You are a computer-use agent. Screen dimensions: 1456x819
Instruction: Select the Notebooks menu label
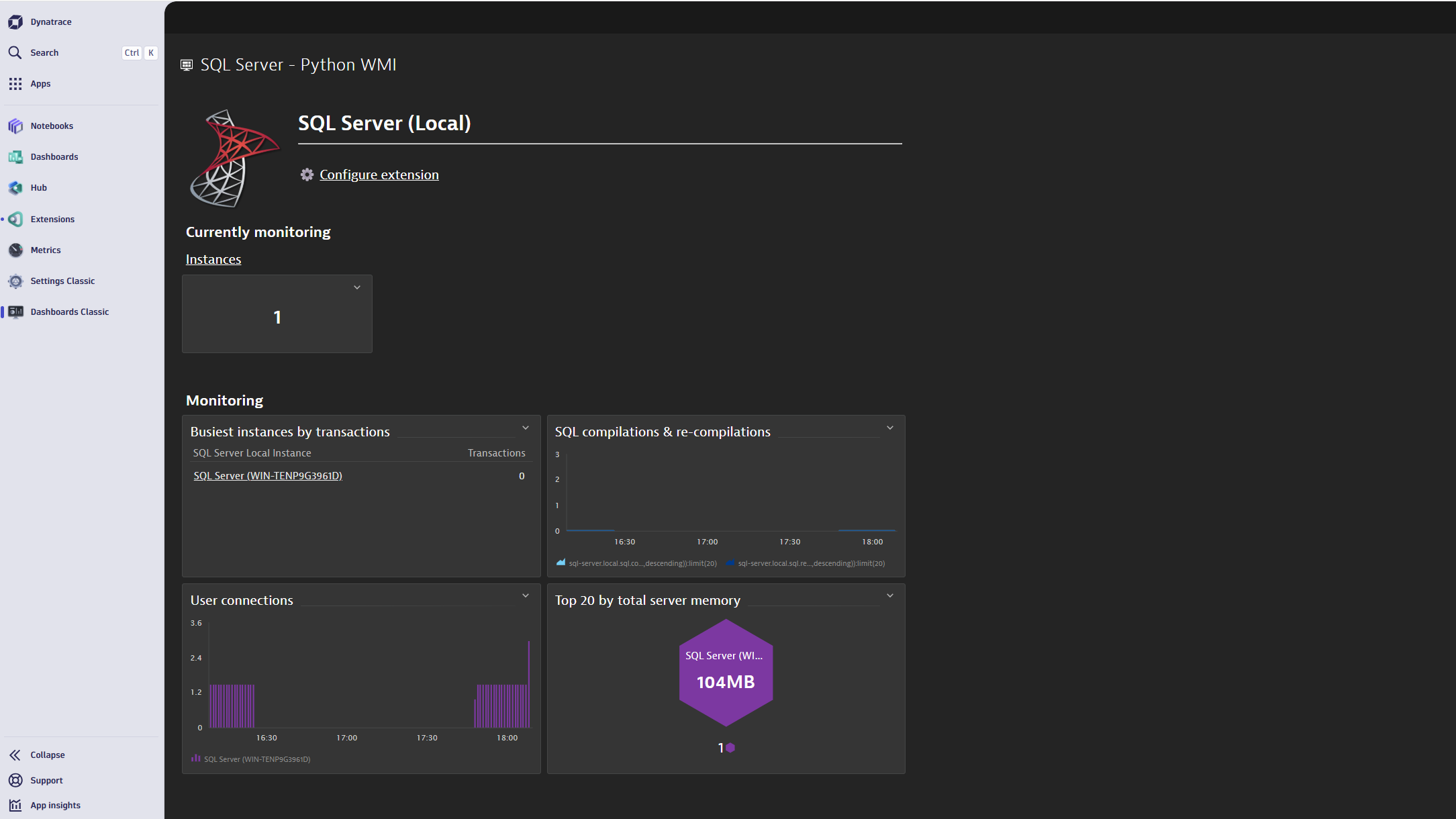(x=52, y=126)
